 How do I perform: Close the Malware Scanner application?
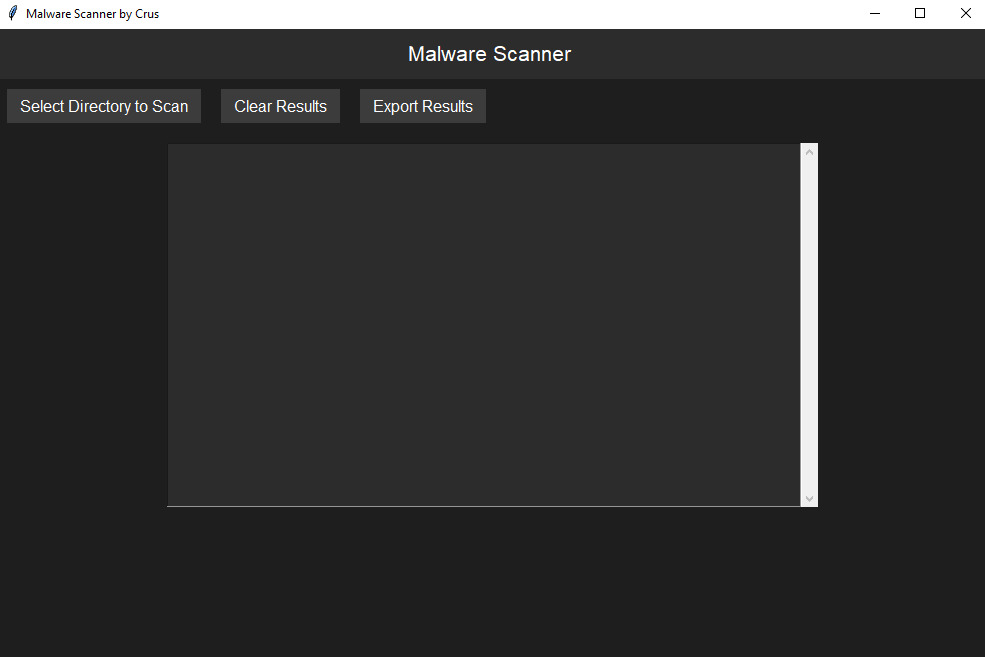pos(965,13)
